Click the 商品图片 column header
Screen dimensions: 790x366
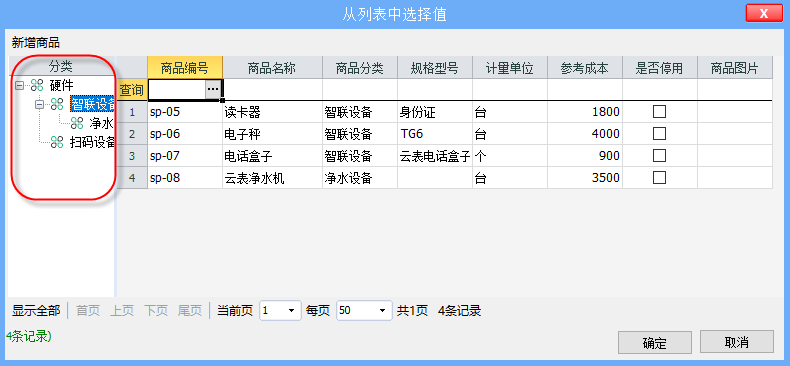(x=735, y=68)
